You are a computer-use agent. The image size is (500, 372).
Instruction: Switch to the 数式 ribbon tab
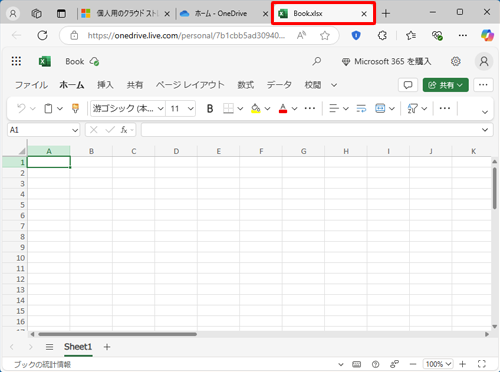click(246, 85)
